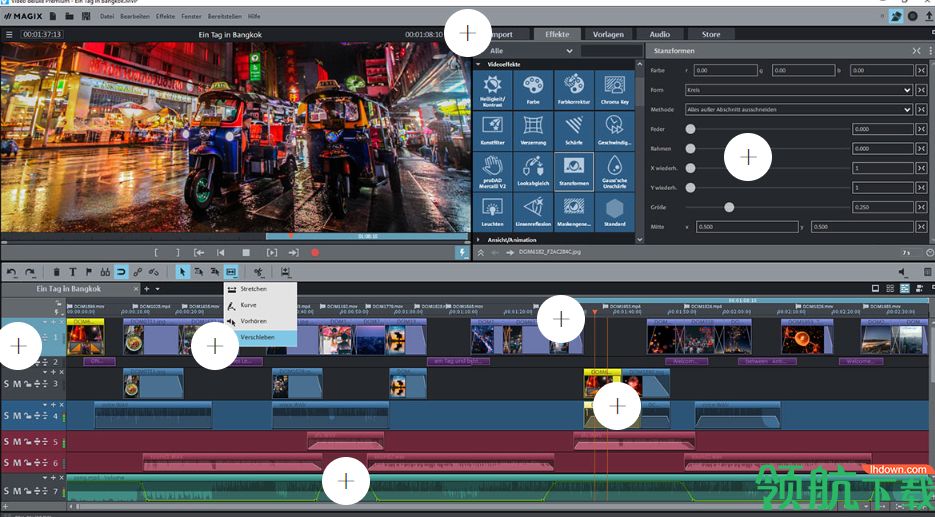The height and width of the screenshot is (517, 935).
Task: Click the redo arrow in timeline toolbar
Action: click(29, 272)
